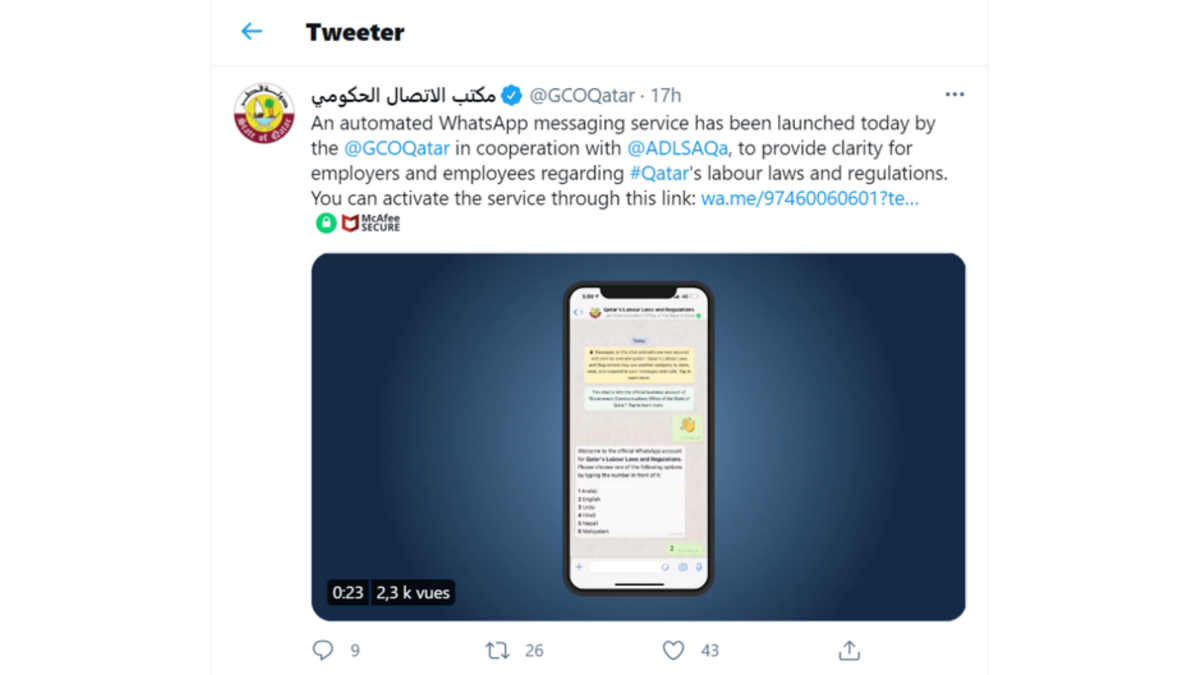The image size is (1200, 675).
Task: Click the @GCOQatar handle in header
Action: point(581,96)
